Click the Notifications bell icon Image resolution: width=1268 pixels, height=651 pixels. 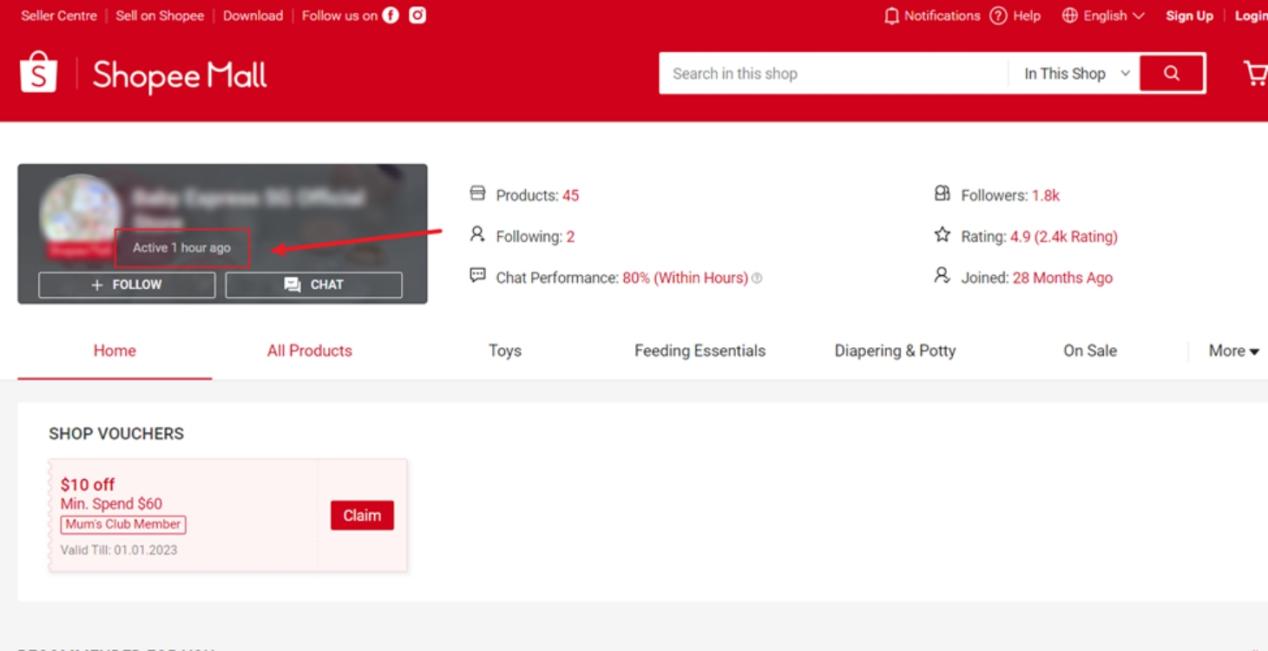click(x=892, y=16)
